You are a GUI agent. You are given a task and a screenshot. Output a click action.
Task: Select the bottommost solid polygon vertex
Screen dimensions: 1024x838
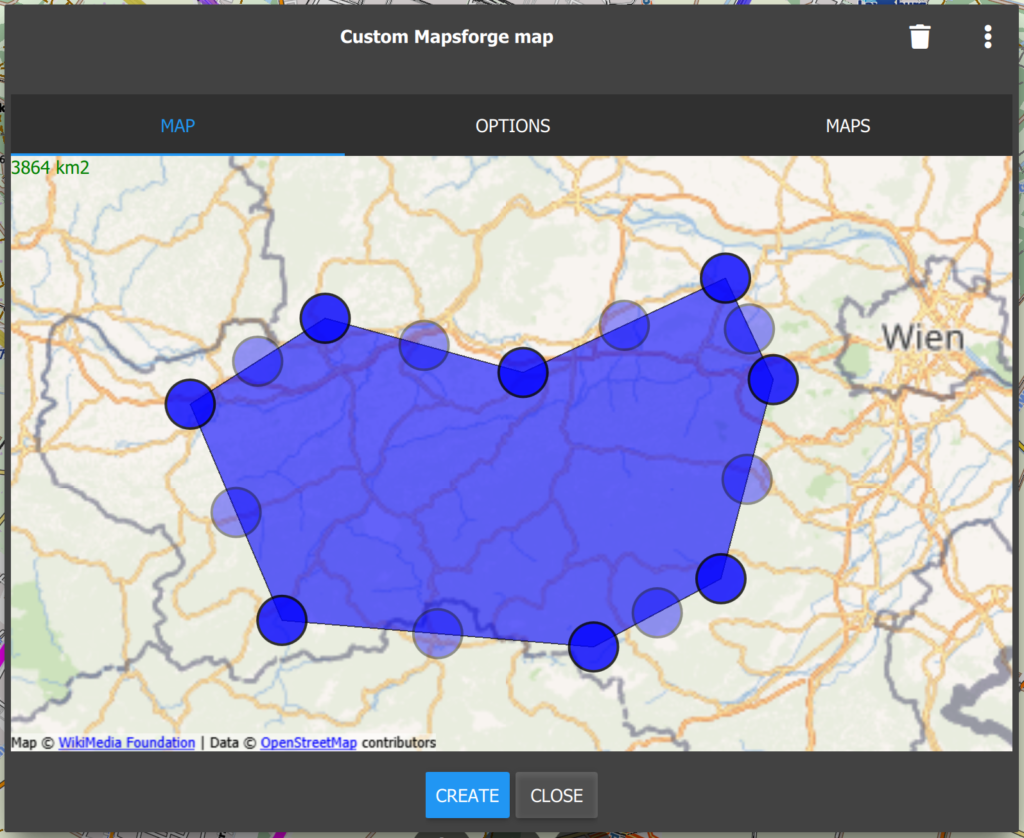[x=594, y=646]
